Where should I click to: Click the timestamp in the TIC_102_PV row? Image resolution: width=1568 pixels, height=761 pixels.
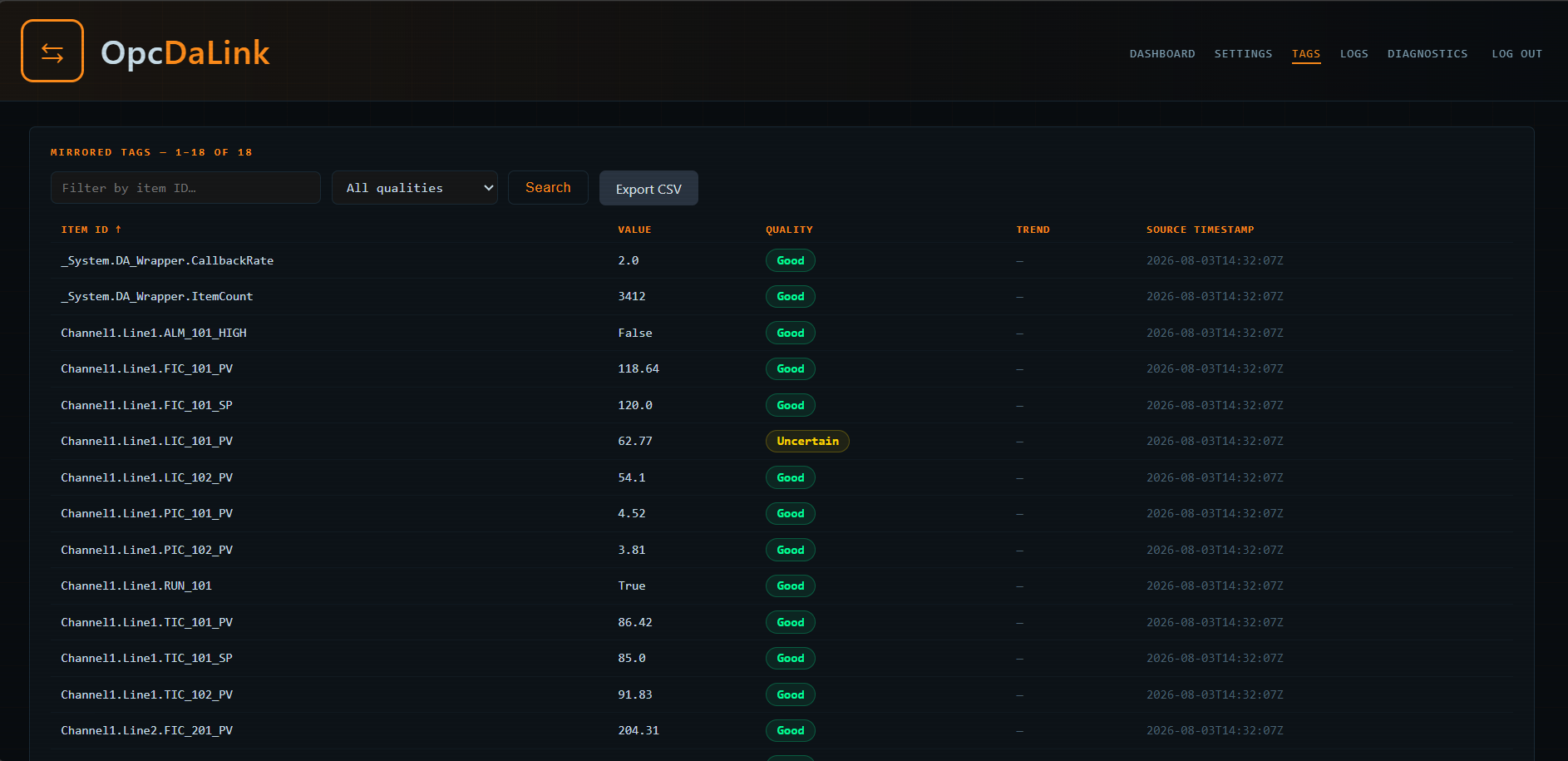coord(1215,694)
